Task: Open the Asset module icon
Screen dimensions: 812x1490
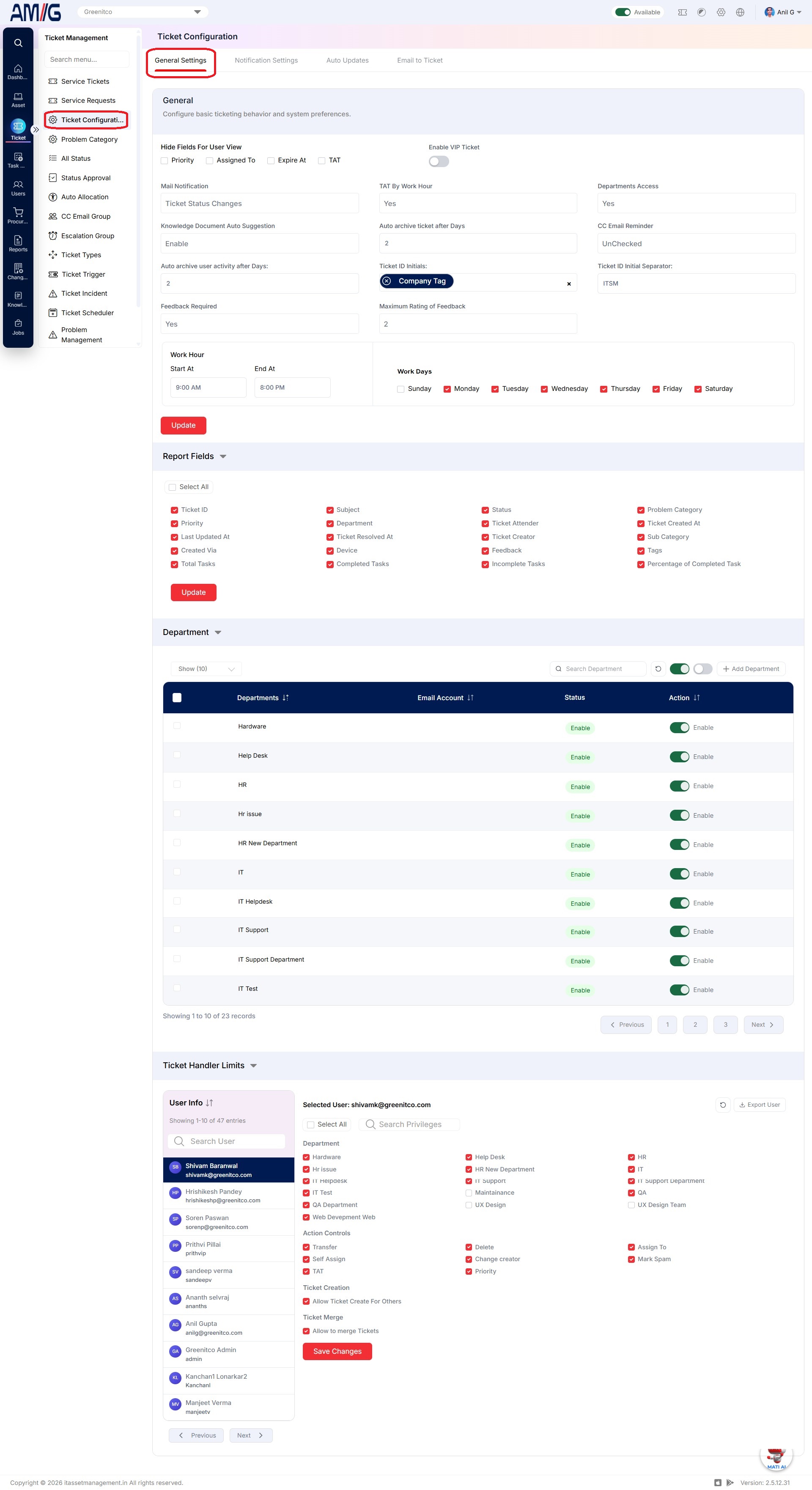Action: 18,100
